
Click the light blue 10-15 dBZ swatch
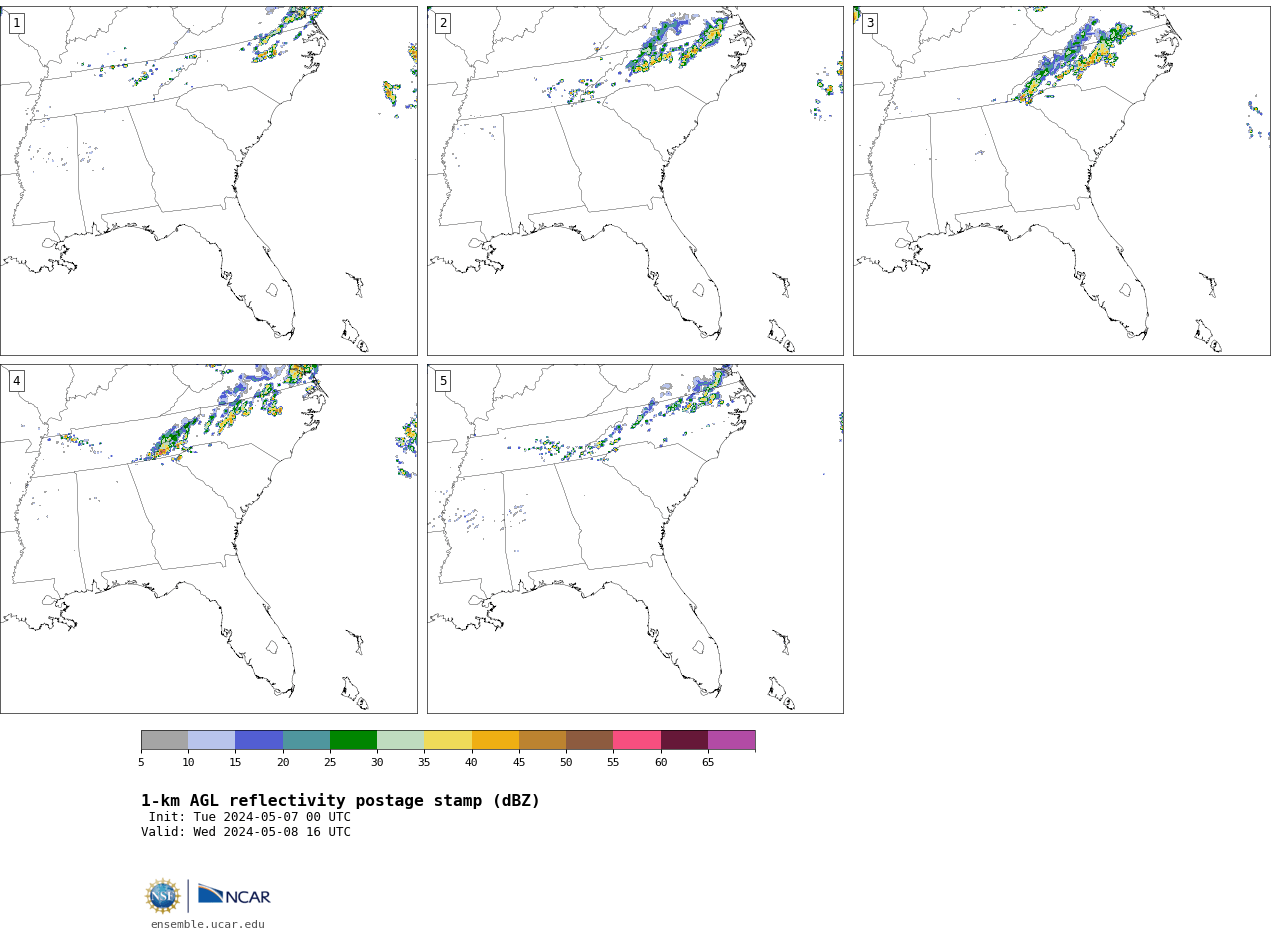[212, 740]
